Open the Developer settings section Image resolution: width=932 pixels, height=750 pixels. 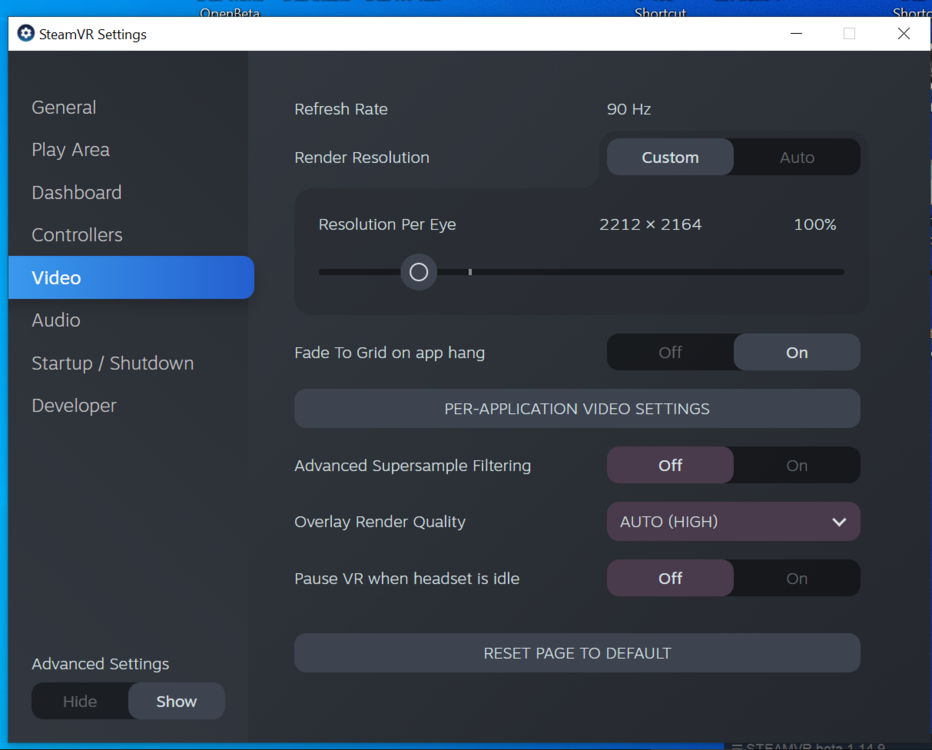pos(73,405)
